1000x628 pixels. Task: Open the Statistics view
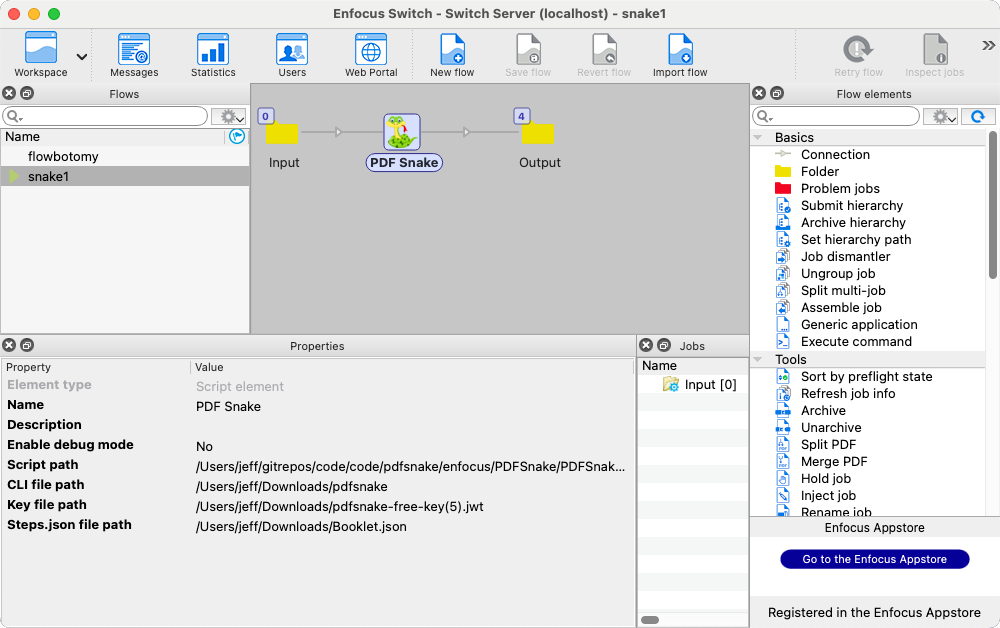click(213, 55)
